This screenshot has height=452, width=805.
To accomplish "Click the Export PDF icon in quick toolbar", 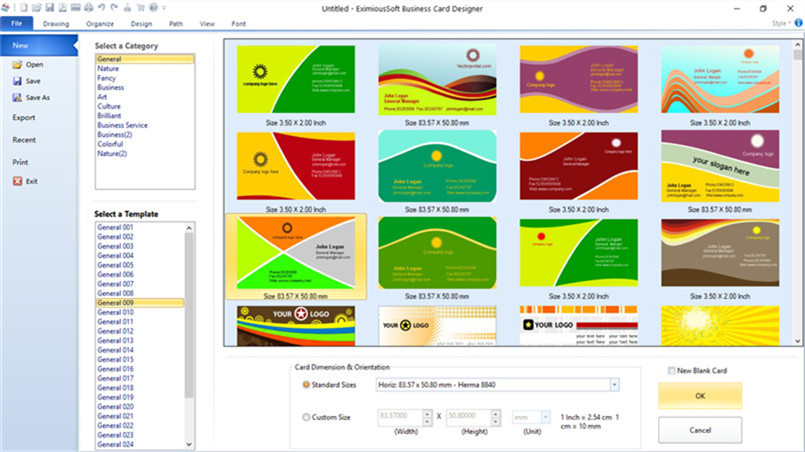I will 62,8.
